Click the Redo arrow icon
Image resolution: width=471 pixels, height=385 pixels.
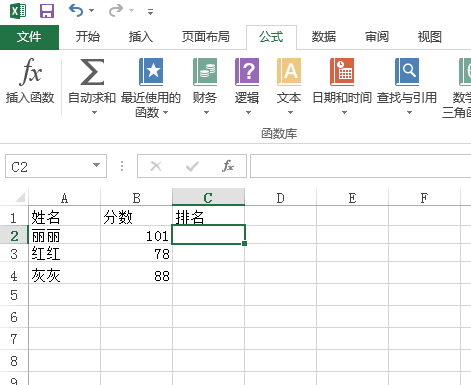pyautogui.click(x=116, y=11)
